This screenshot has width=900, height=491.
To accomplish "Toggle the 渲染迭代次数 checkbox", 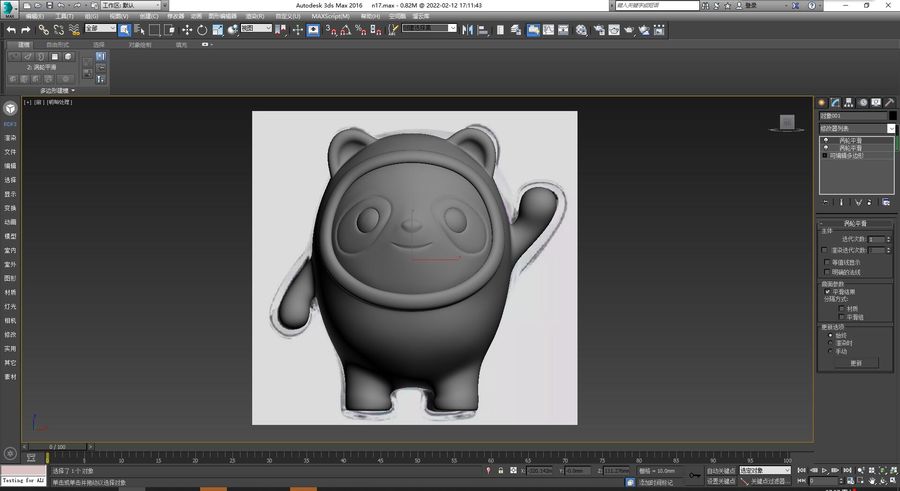I will coord(824,250).
